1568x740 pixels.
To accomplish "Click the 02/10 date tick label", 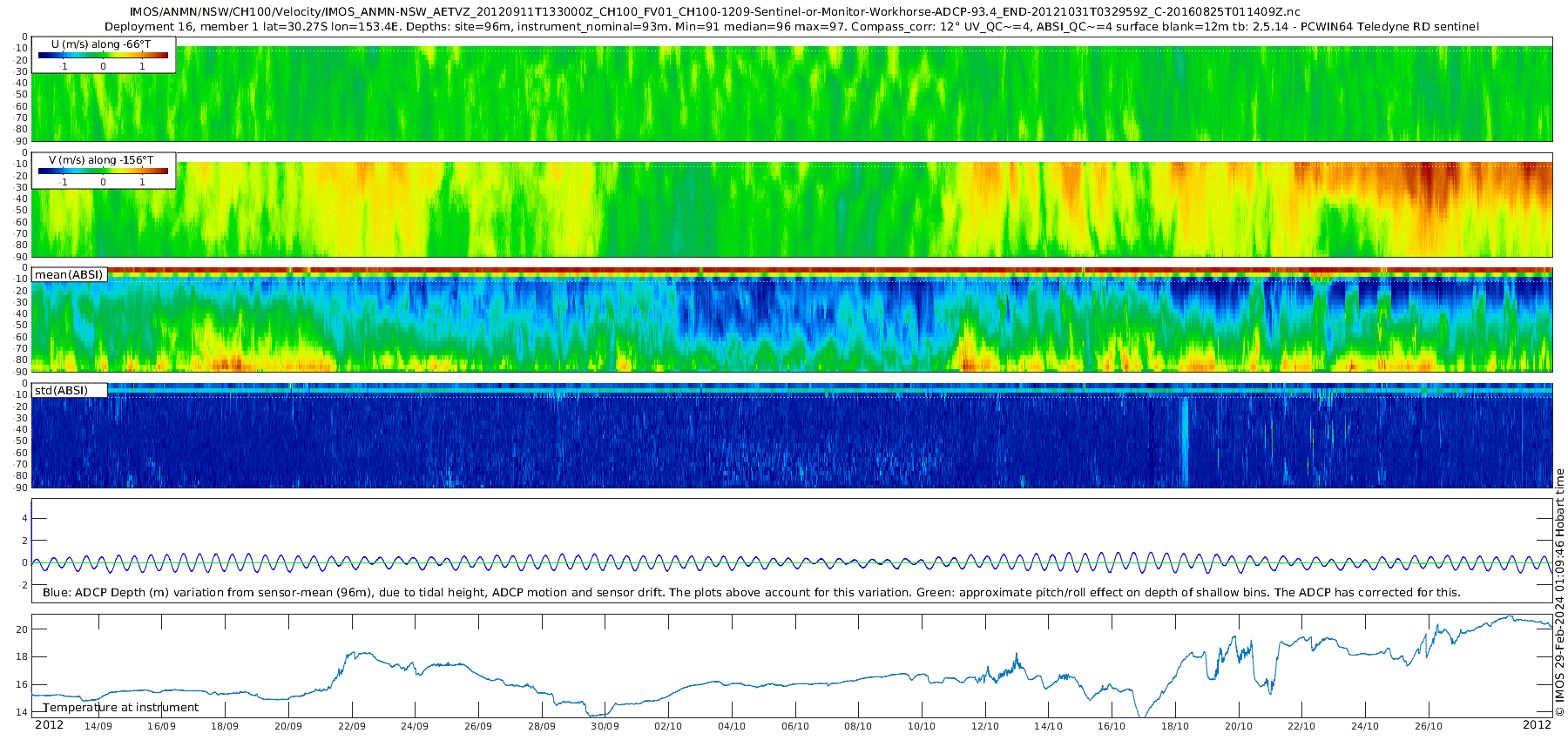I will [668, 726].
